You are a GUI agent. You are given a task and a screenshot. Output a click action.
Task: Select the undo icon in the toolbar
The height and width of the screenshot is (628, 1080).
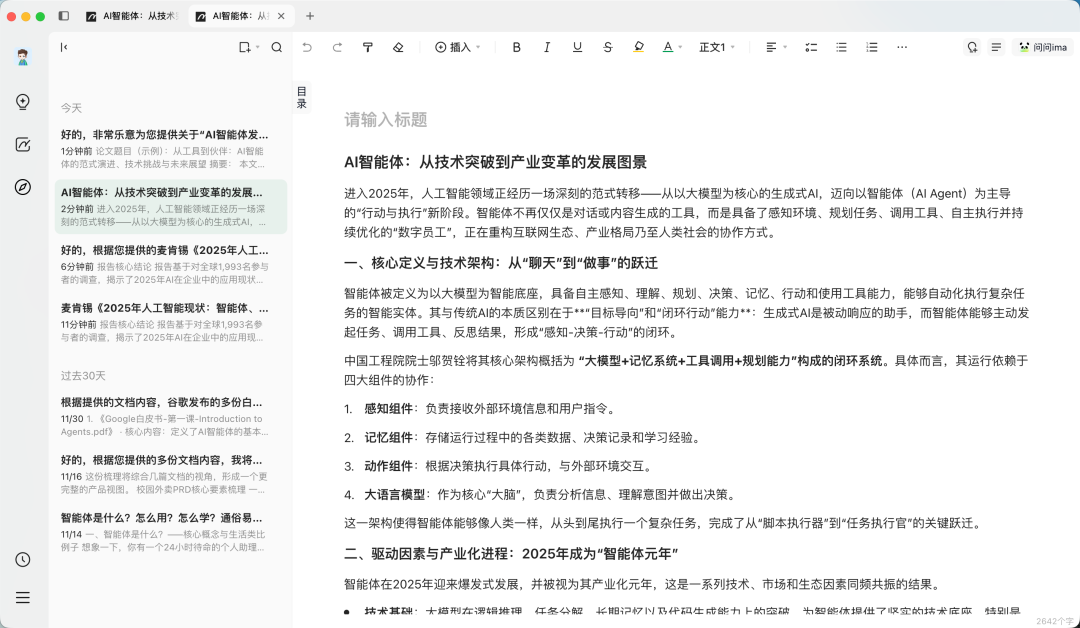pyautogui.click(x=307, y=47)
